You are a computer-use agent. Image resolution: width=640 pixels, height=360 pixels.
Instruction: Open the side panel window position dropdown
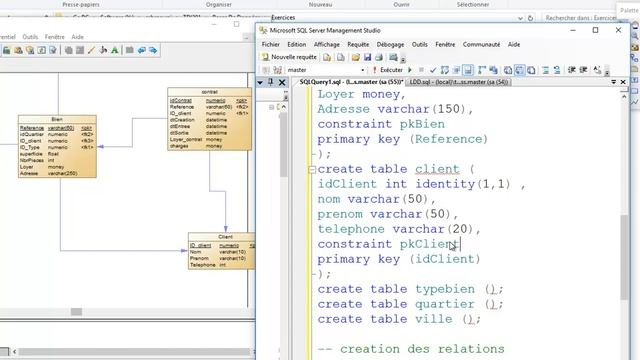click(260, 82)
